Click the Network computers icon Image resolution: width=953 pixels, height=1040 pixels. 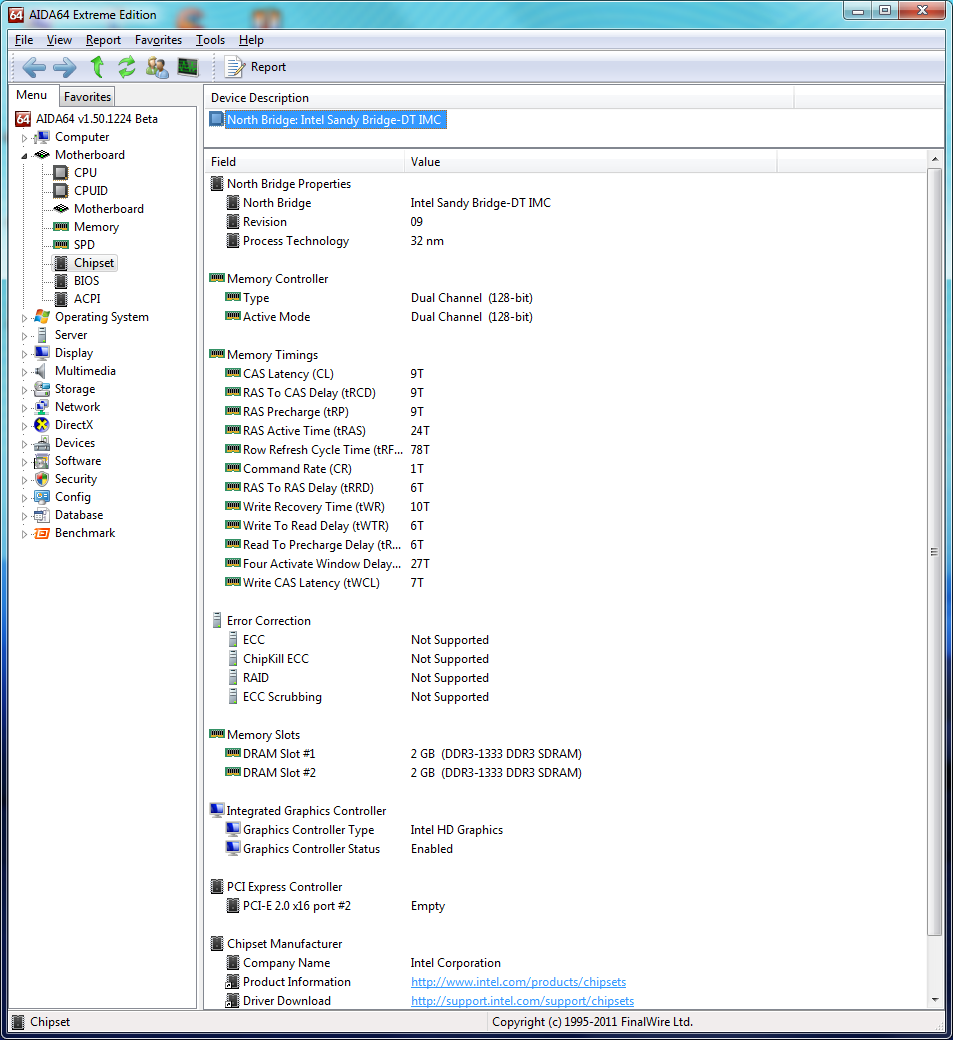coord(42,407)
